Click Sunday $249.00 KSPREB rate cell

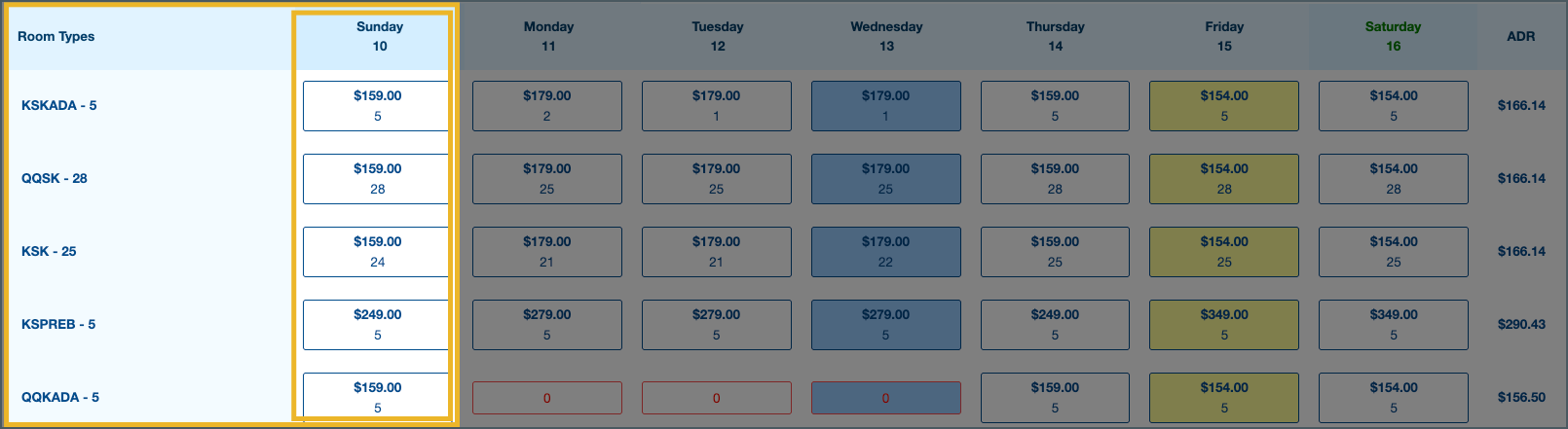coord(377,324)
